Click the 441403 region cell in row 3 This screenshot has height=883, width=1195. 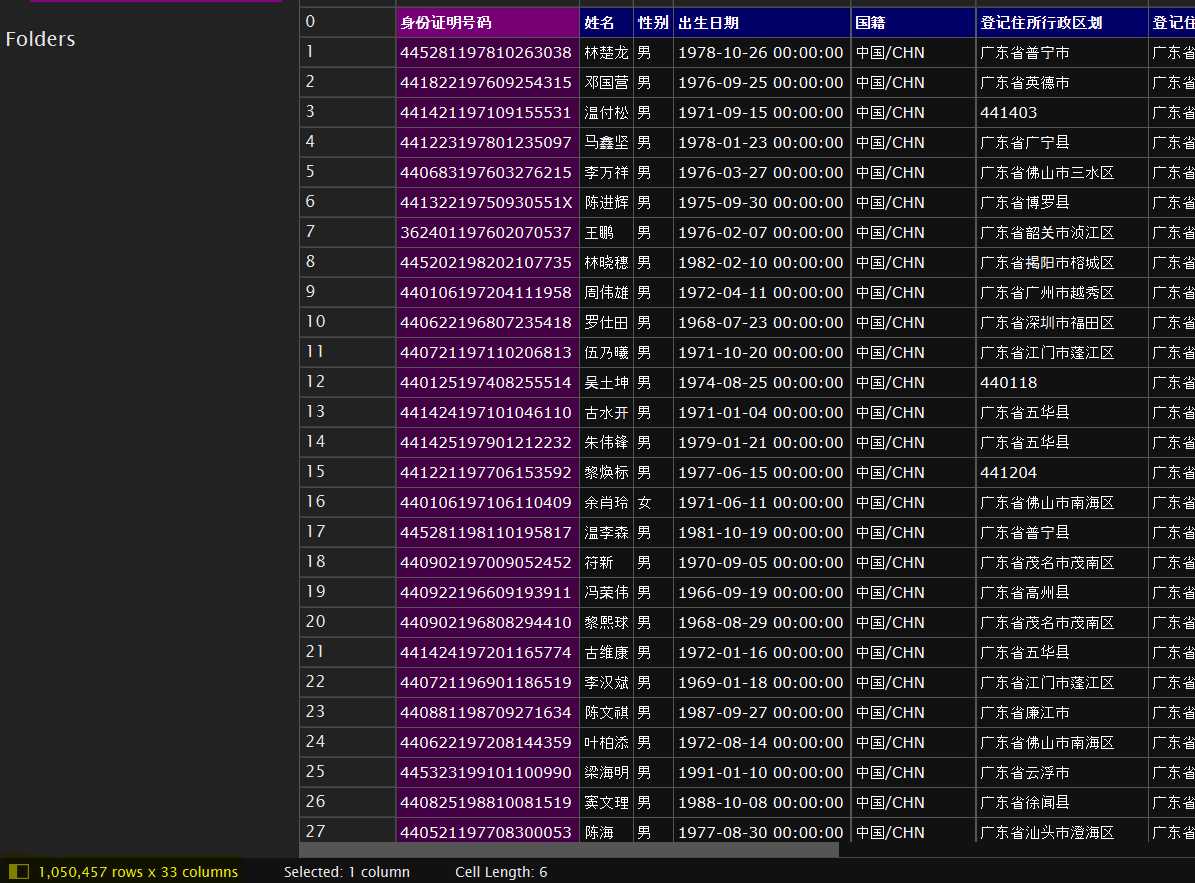click(x=1062, y=112)
